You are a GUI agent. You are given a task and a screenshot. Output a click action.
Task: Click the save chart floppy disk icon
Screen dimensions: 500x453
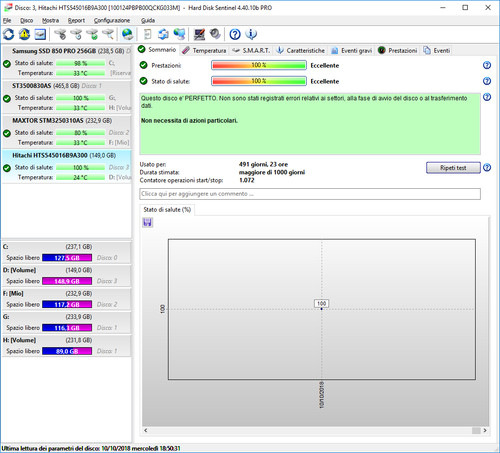(x=148, y=222)
